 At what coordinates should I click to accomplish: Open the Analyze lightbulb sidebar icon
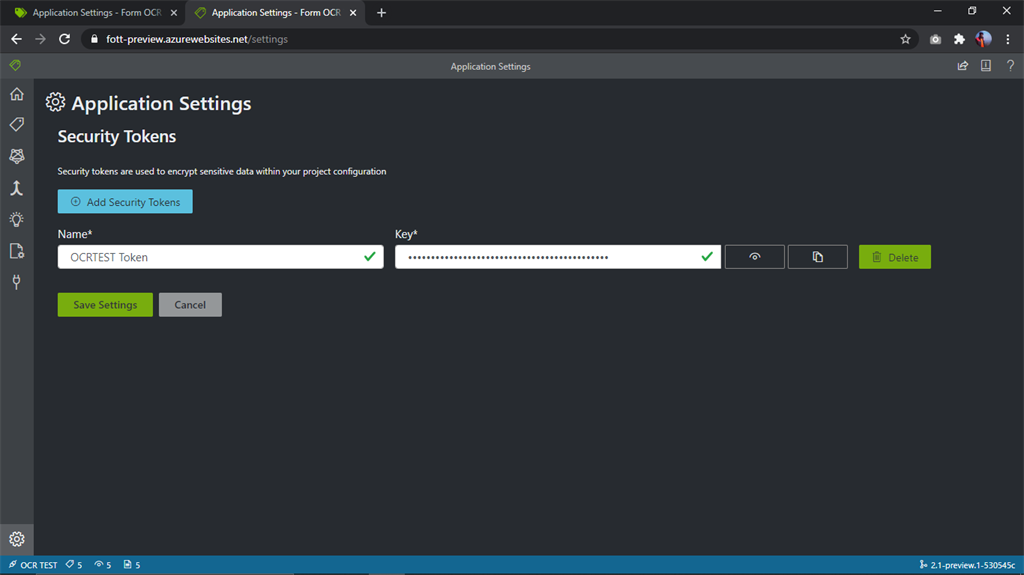coord(16,220)
